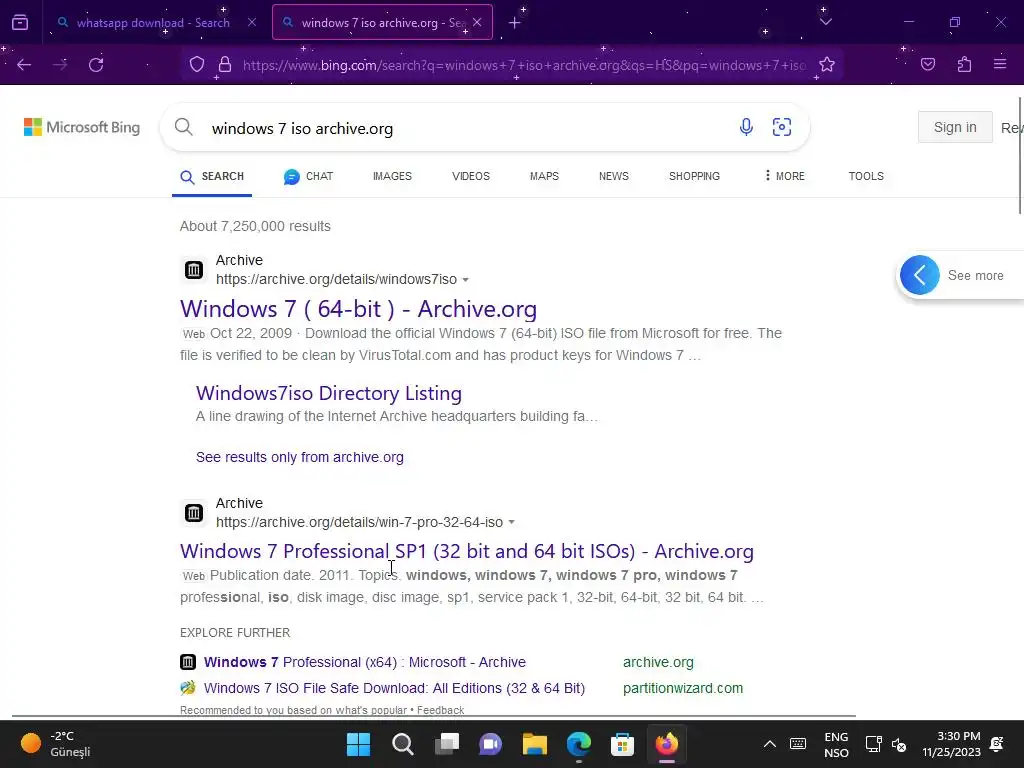The width and height of the screenshot is (1024, 768).
Task: Open the TOOLS filter menu
Action: tap(866, 176)
